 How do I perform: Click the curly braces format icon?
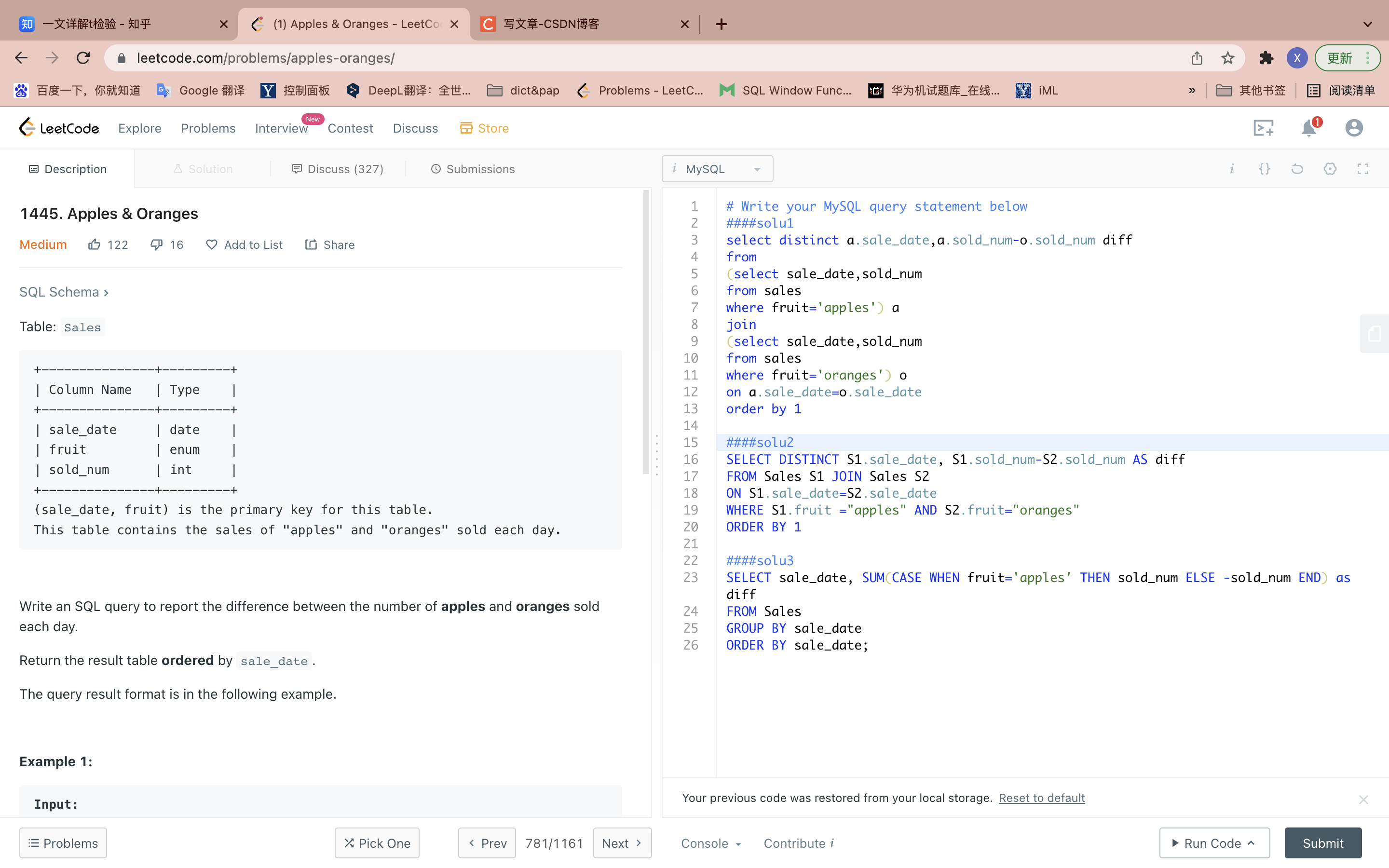(1265, 169)
